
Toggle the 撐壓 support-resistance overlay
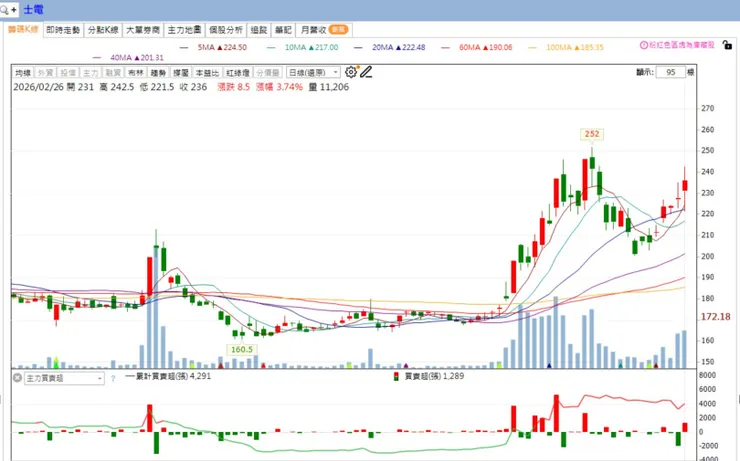pyautogui.click(x=181, y=73)
